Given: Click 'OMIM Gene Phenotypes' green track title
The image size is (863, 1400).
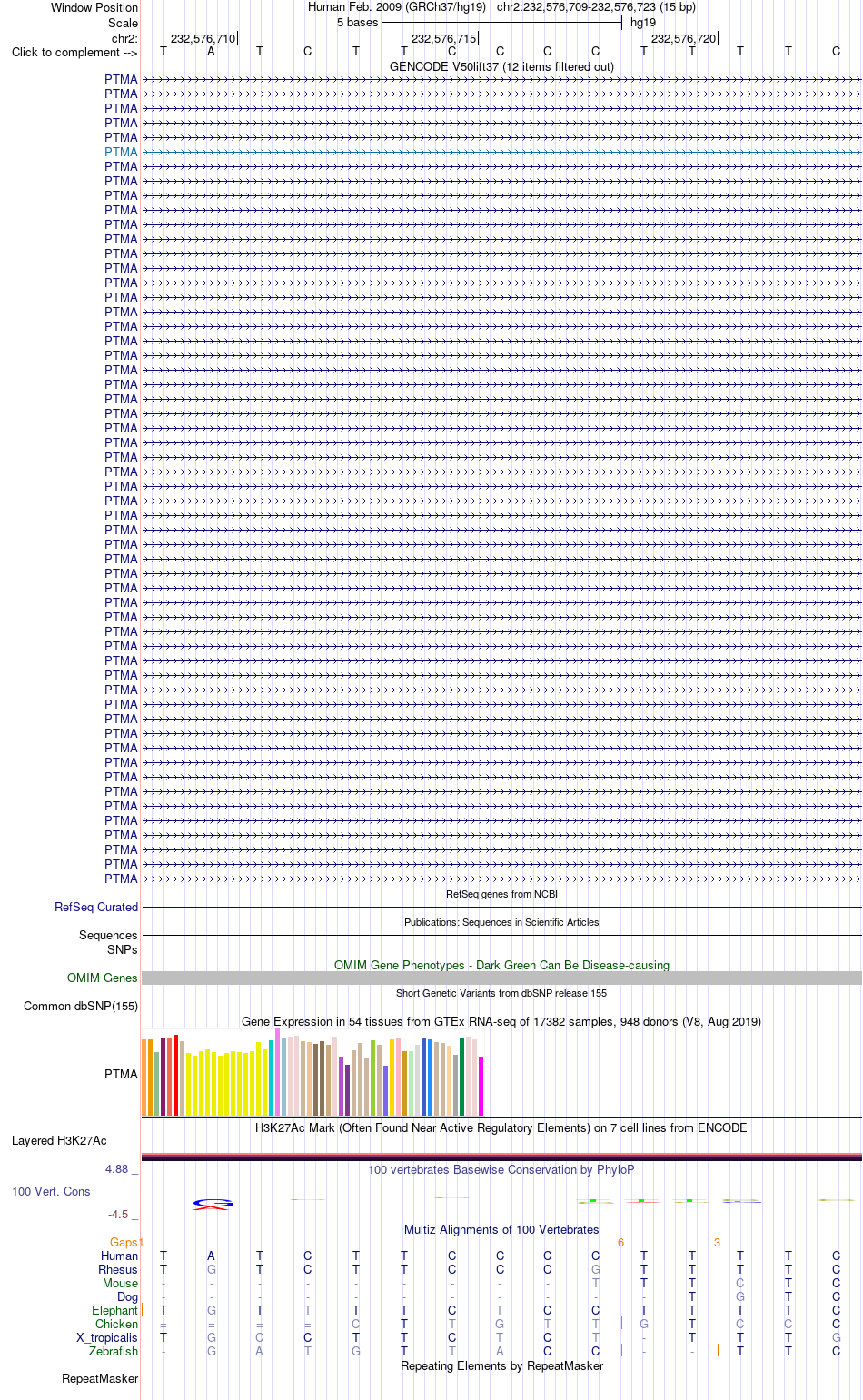Looking at the screenshot, I should pos(501,965).
